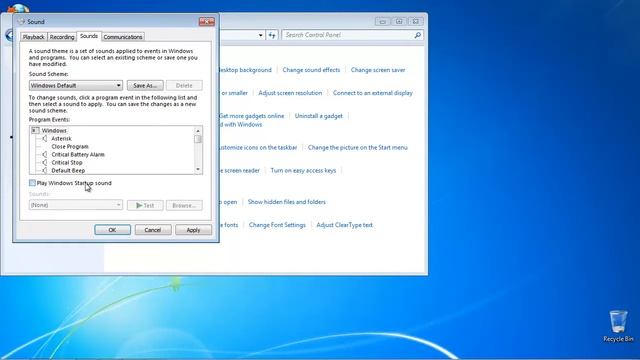Switch to the Recording tab
This screenshot has height=360, width=640.
coord(62,37)
